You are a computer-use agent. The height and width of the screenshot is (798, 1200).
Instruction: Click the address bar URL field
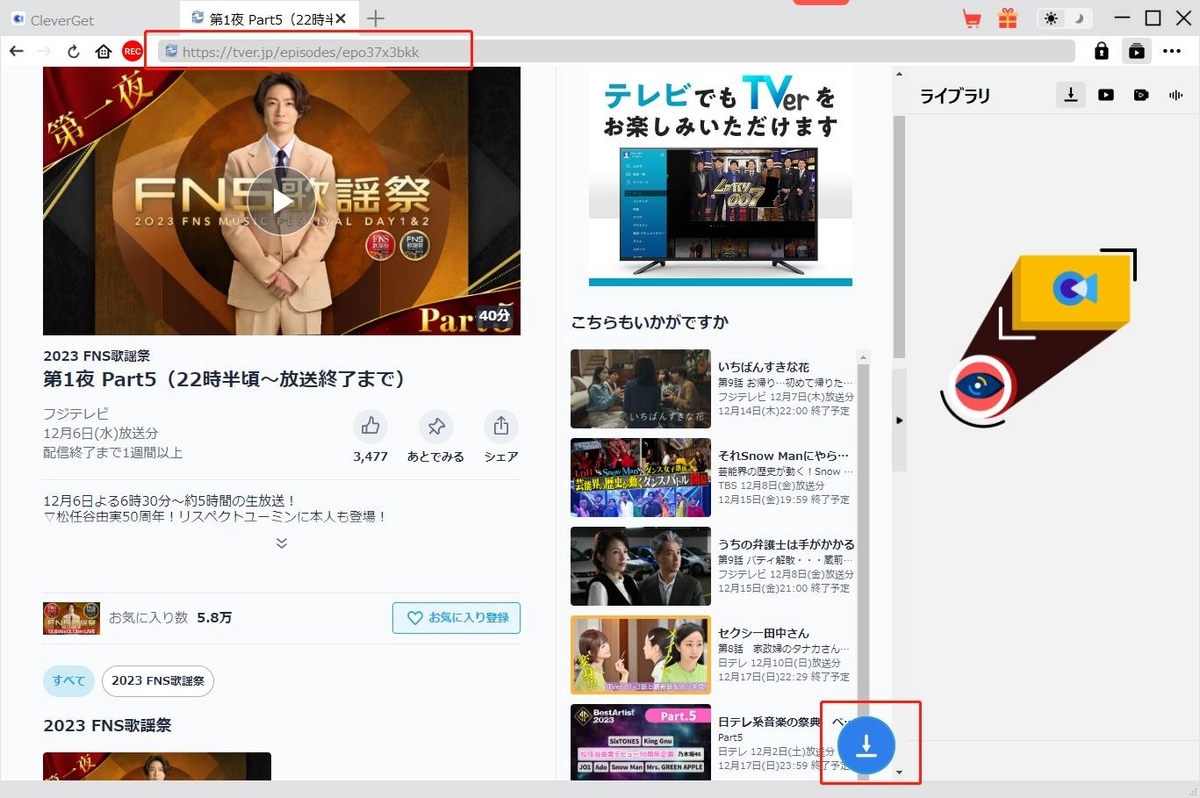pyautogui.click(x=615, y=51)
